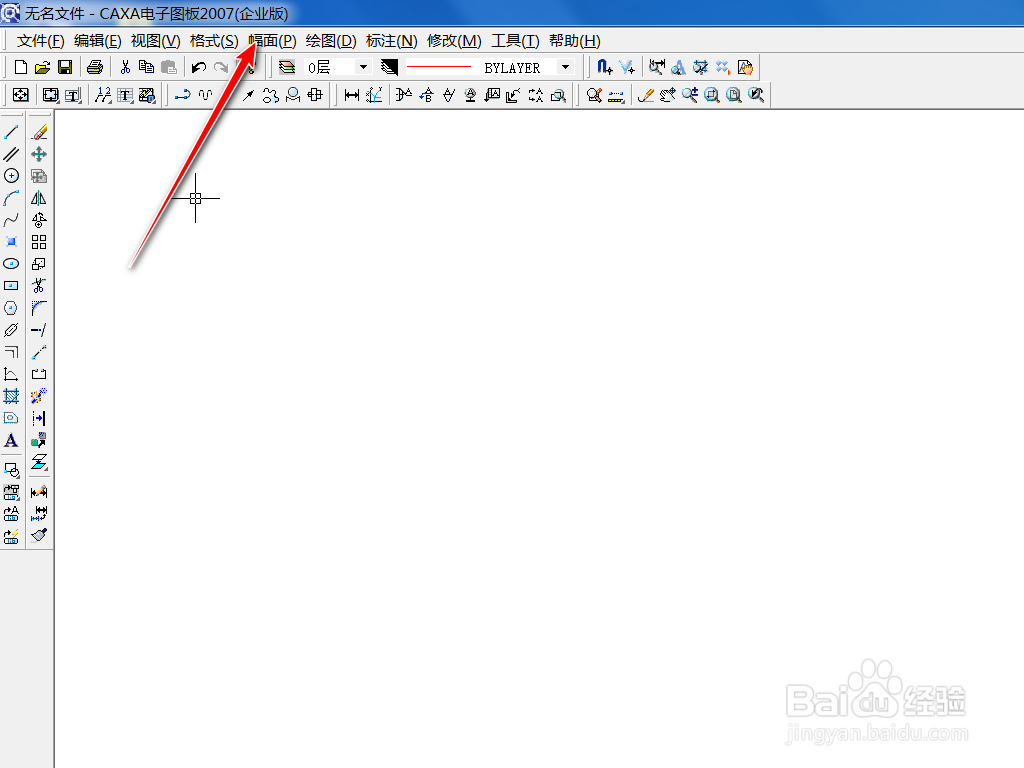Click the zoom window magnifier icon
1024x768 pixels.
(712, 95)
